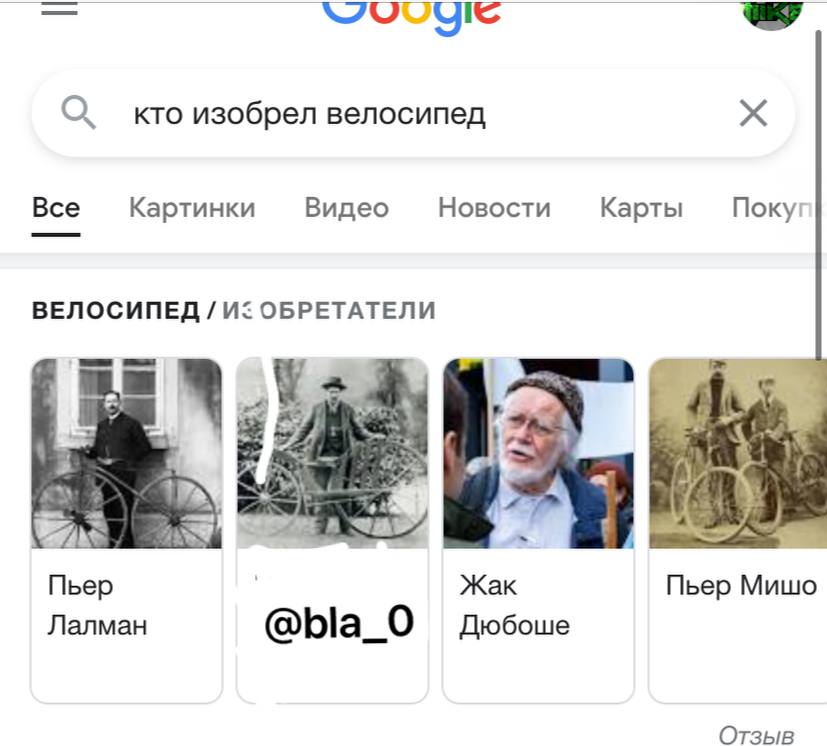The height and width of the screenshot is (746, 827).
Task: Open the Карты tab
Action: click(x=641, y=208)
